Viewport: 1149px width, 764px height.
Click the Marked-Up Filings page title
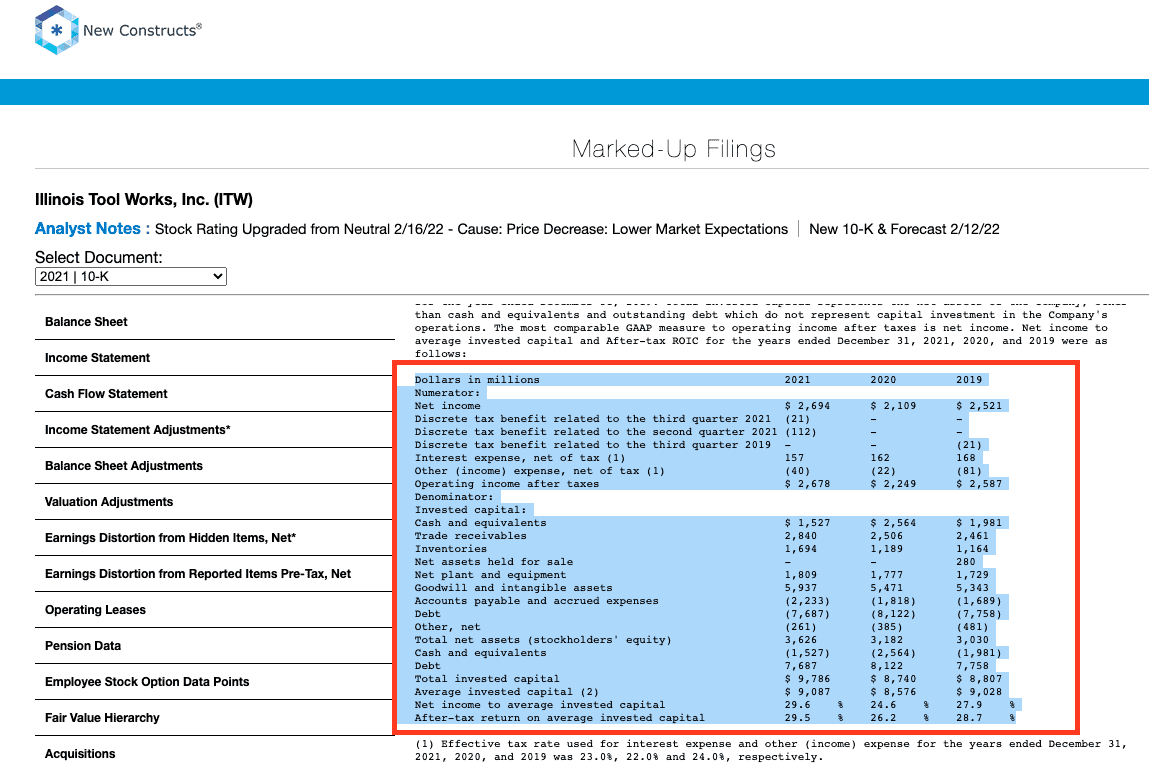click(673, 149)
